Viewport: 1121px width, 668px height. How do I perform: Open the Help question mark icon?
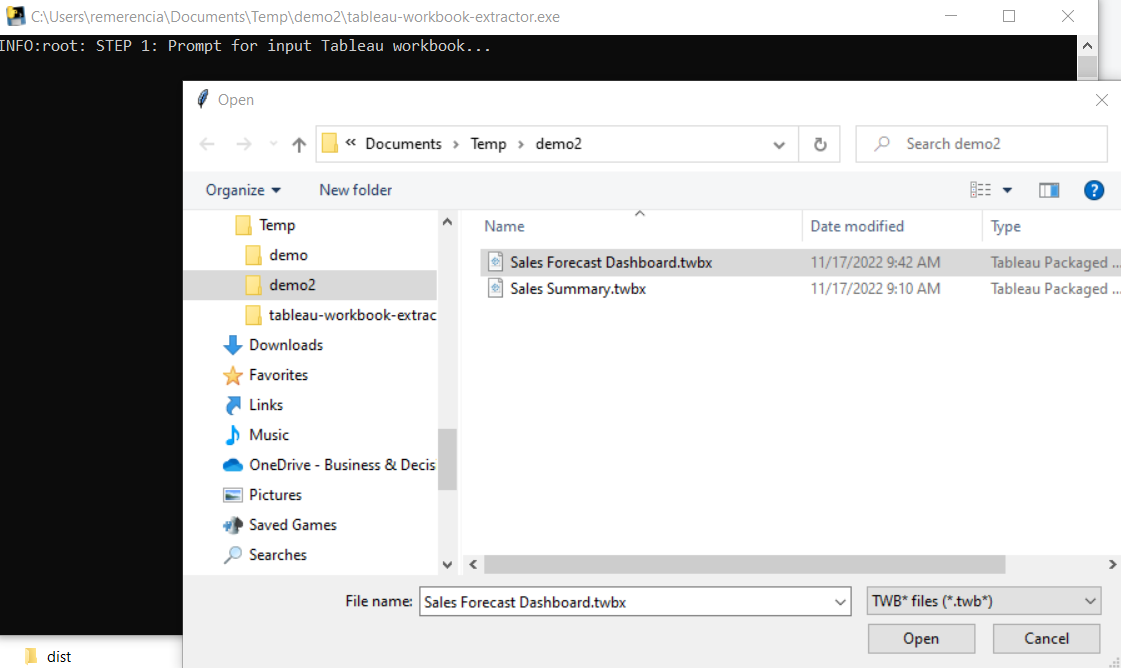pos(1094,190)
